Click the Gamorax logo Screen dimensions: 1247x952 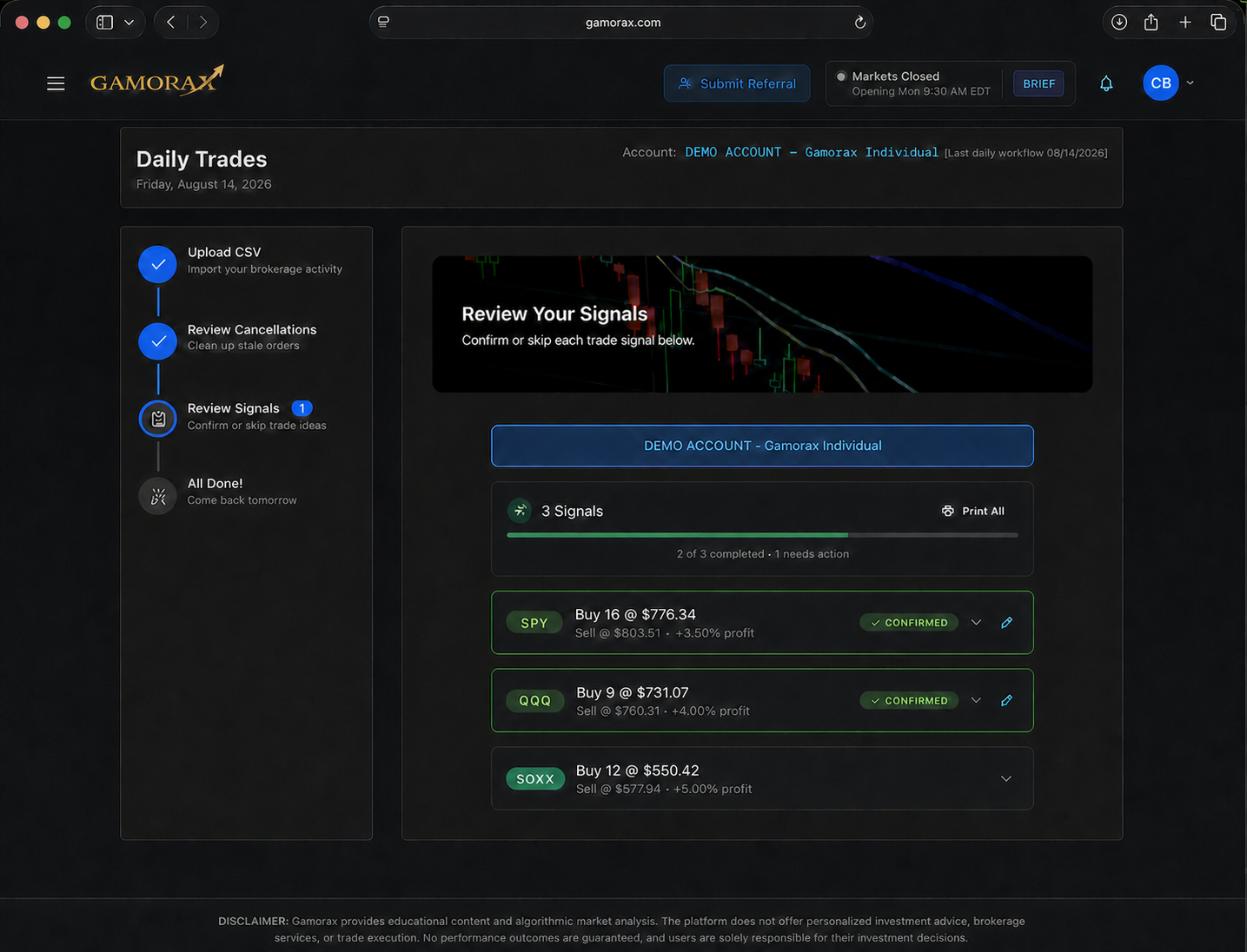157,81
